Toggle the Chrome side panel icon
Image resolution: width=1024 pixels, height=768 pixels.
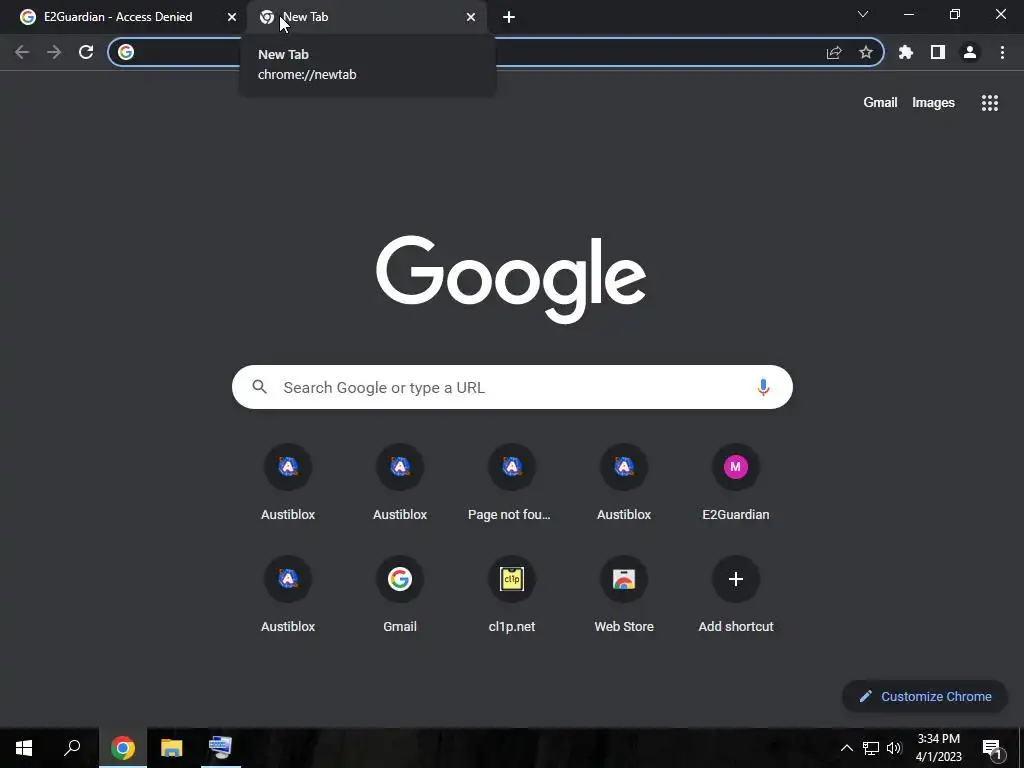tap(938, 52)
